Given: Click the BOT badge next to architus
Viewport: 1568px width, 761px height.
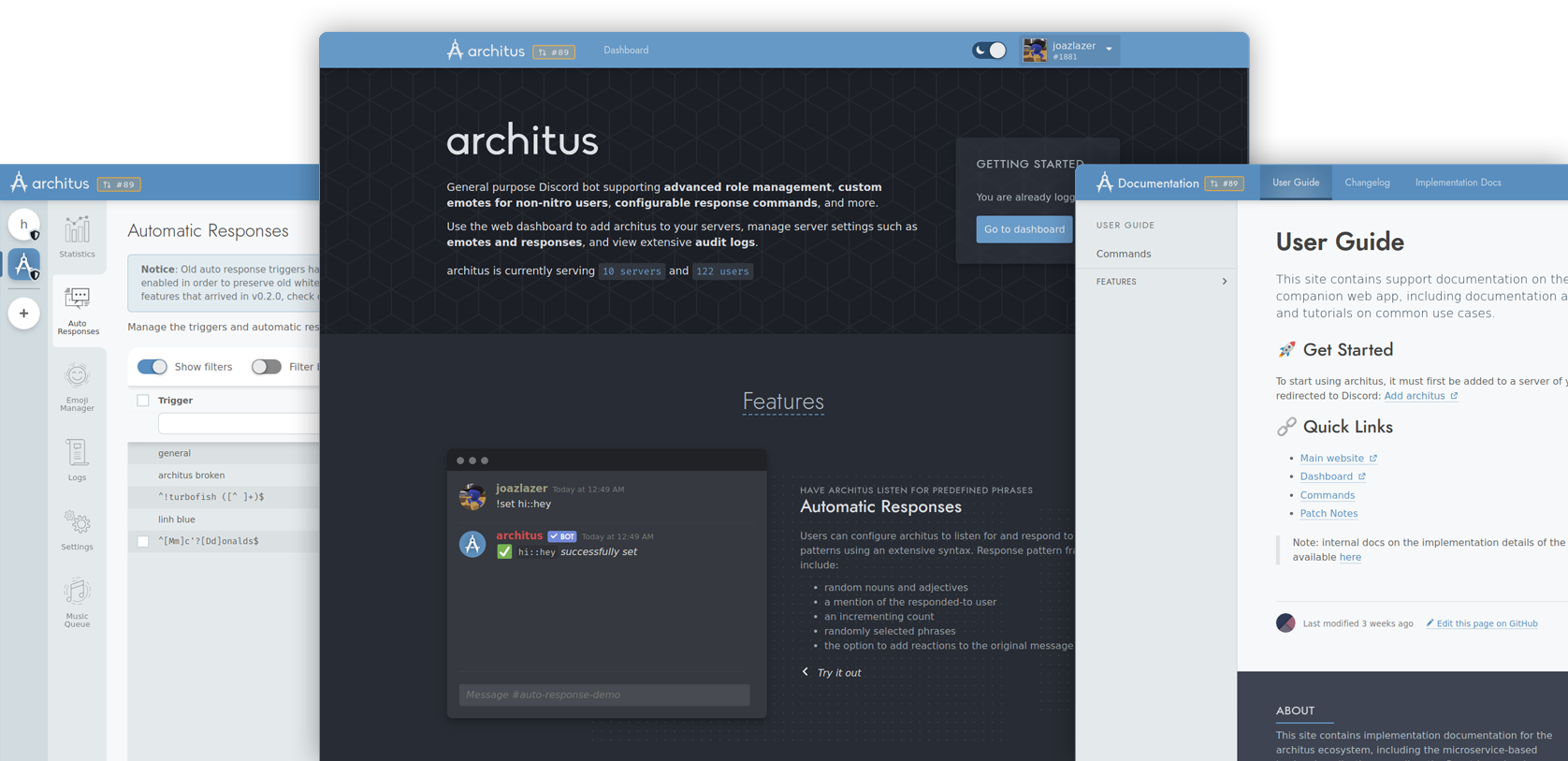Looking at the screenshot, I should click(x=562, y=536).
